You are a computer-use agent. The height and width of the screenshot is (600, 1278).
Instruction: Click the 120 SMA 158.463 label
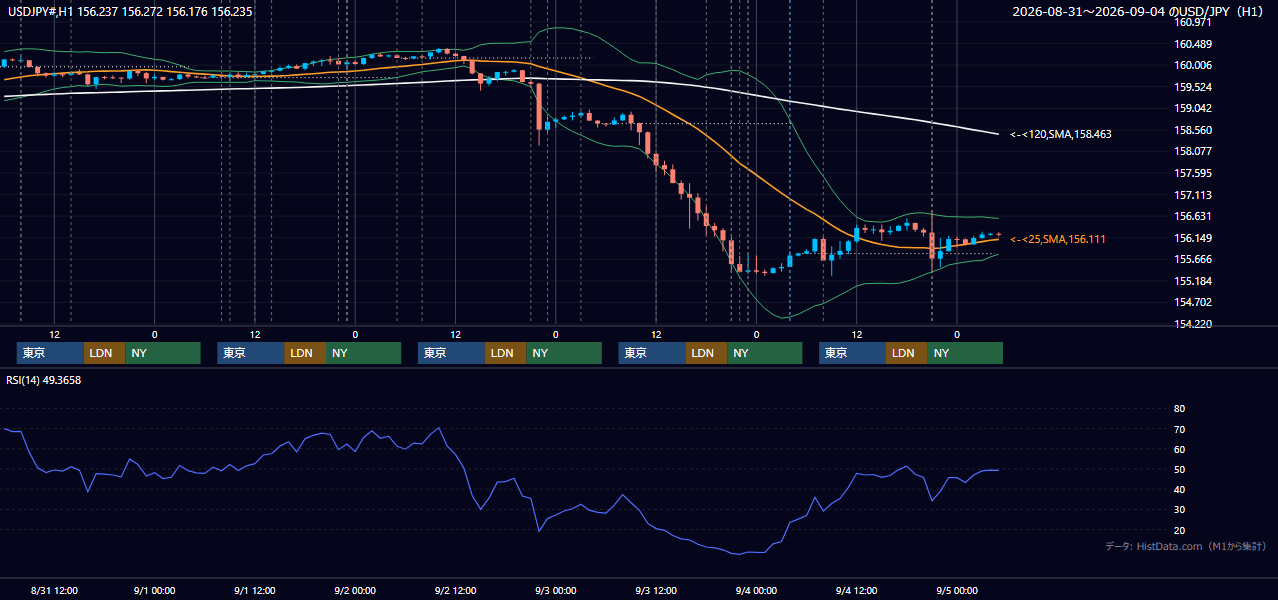click(1060, 134)
